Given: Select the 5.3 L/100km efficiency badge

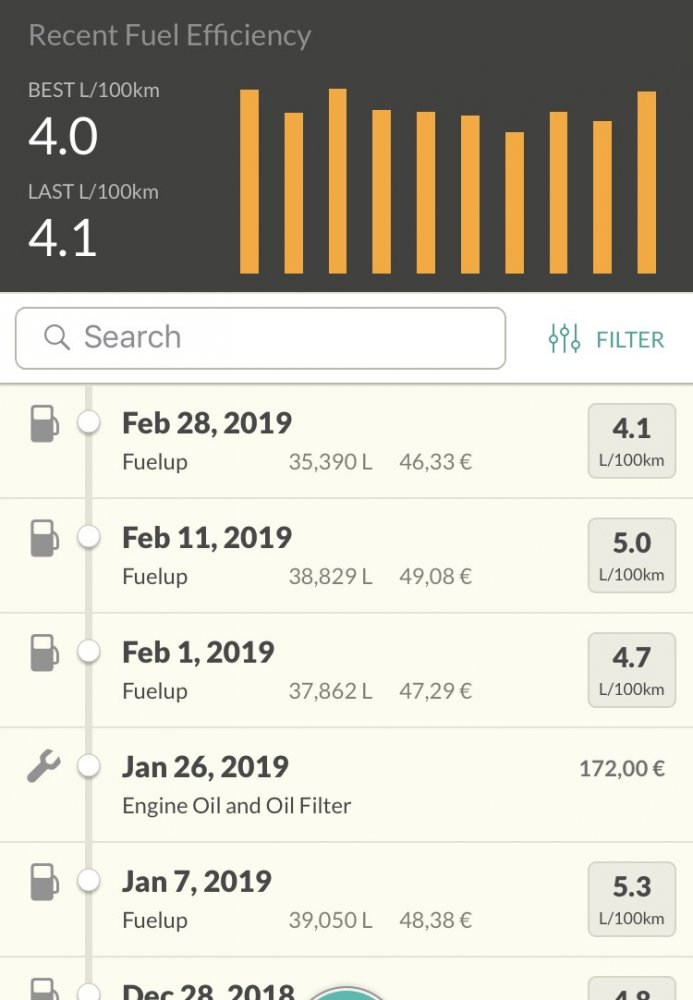Looking at the screenshot, I should tap(631, 900).
